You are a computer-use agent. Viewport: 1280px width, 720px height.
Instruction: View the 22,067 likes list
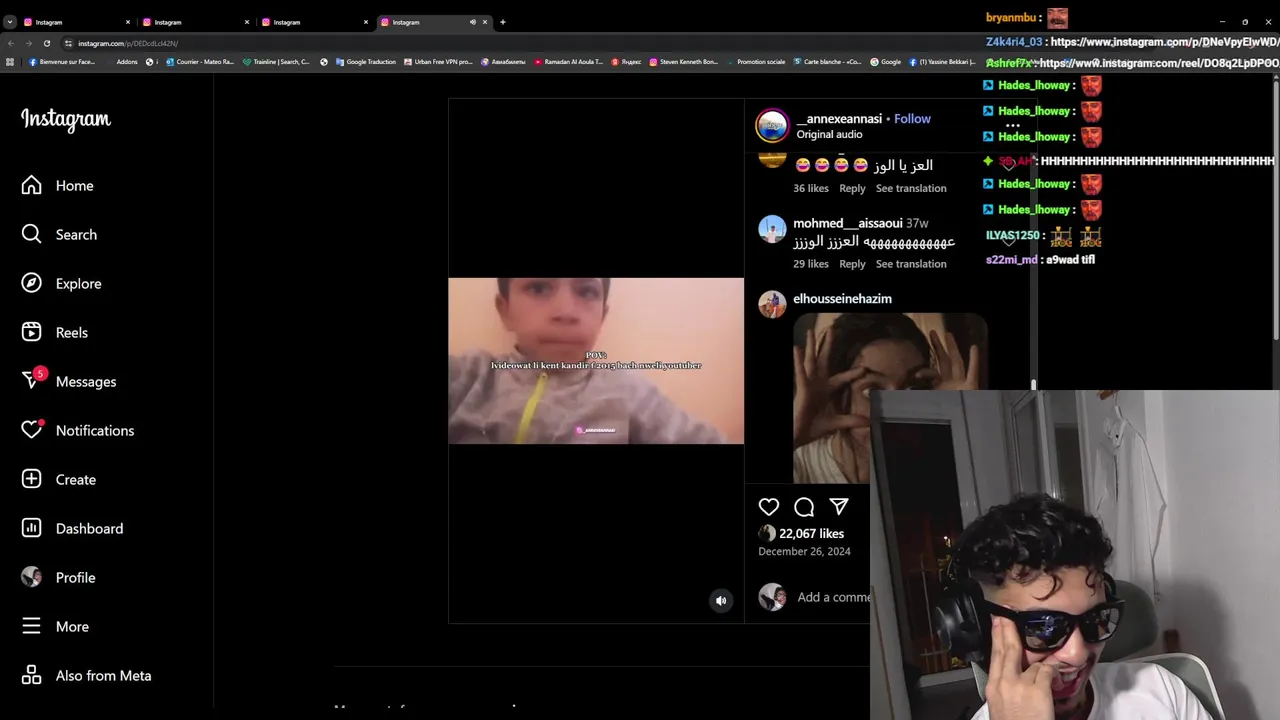click(811, 534)
